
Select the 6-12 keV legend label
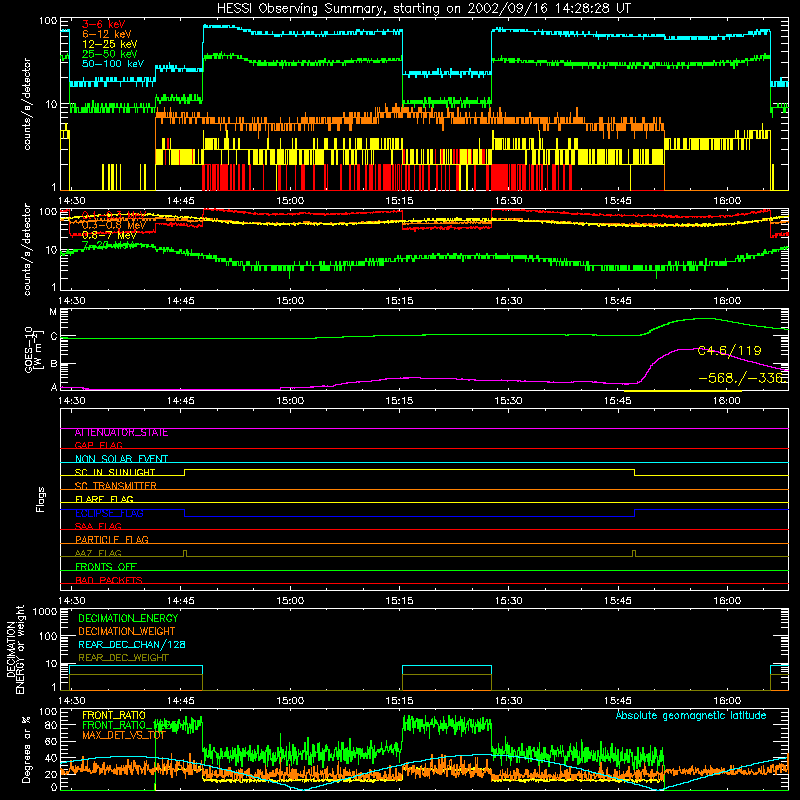click(107, 34)
